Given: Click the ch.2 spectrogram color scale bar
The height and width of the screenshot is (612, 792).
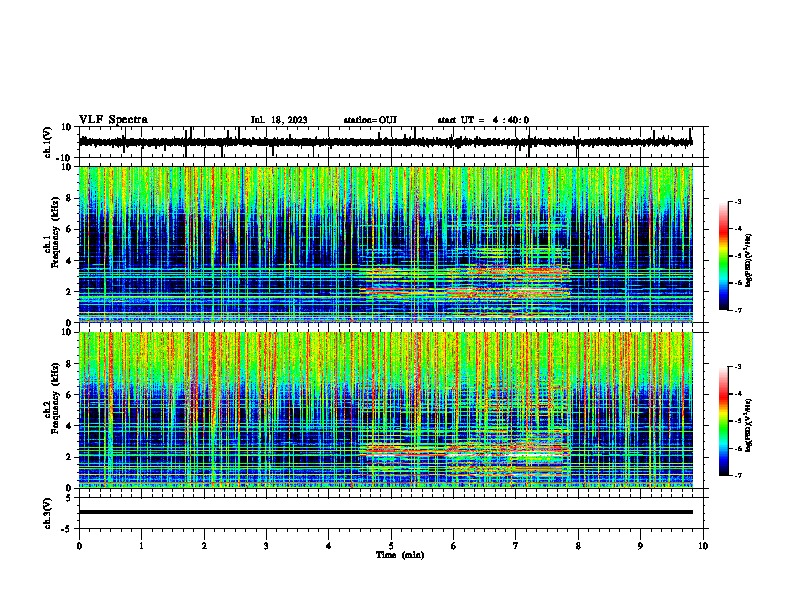Looking at the screenshot, I should coord(723,421).
